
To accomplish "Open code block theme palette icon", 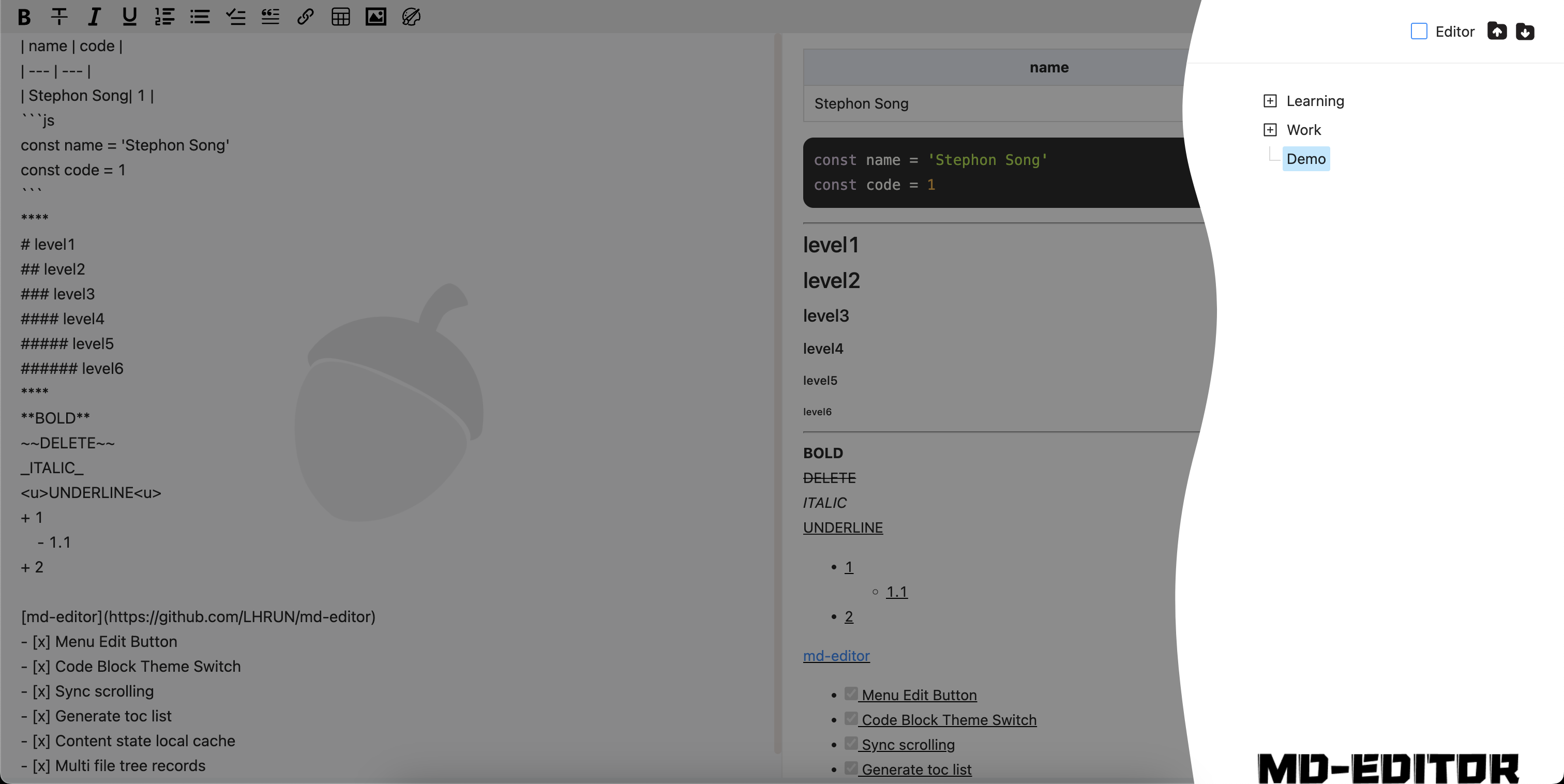I will tap(411, 17).
